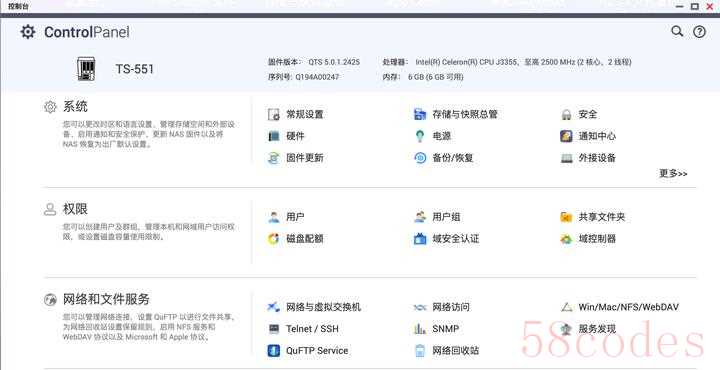The height and width of the screenshot is (370, 720).
Task: Open the 网络与虚拟交换机 icon
Action: point(274,307)
